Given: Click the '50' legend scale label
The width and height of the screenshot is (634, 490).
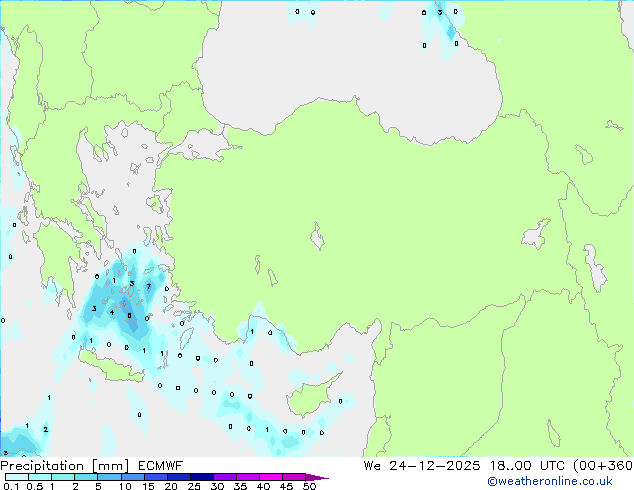Looking at the screenshot, I should [x=309, y=486].
